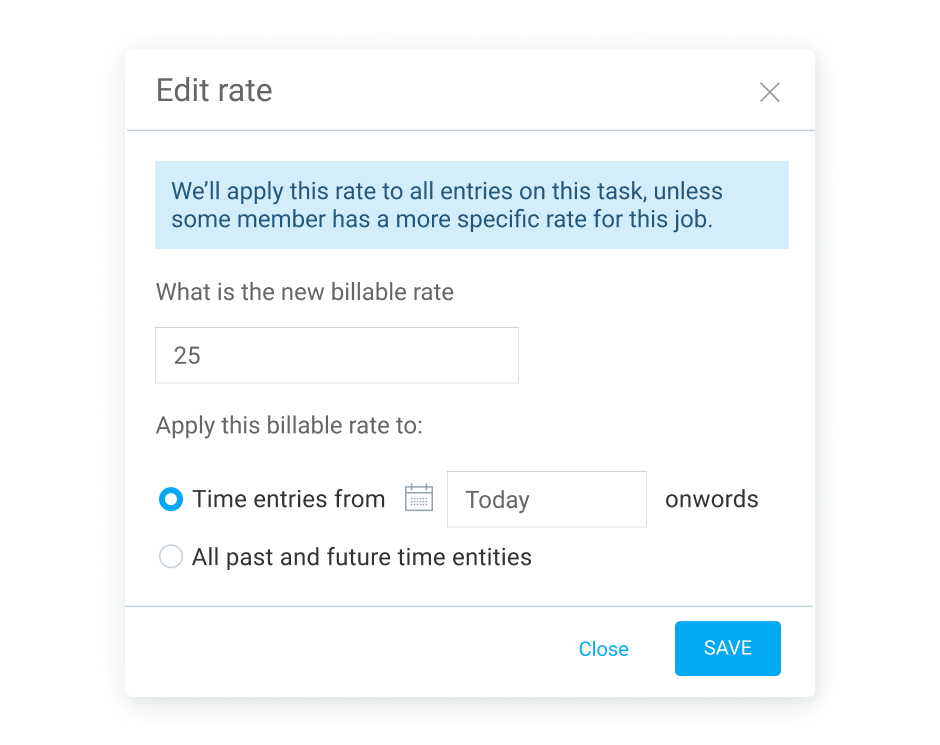The height and width of the screenshot is (745, 940).
Task: Choose 'All past and future time entities' radio
Action: pyautogui.click(x=171, y=557)
